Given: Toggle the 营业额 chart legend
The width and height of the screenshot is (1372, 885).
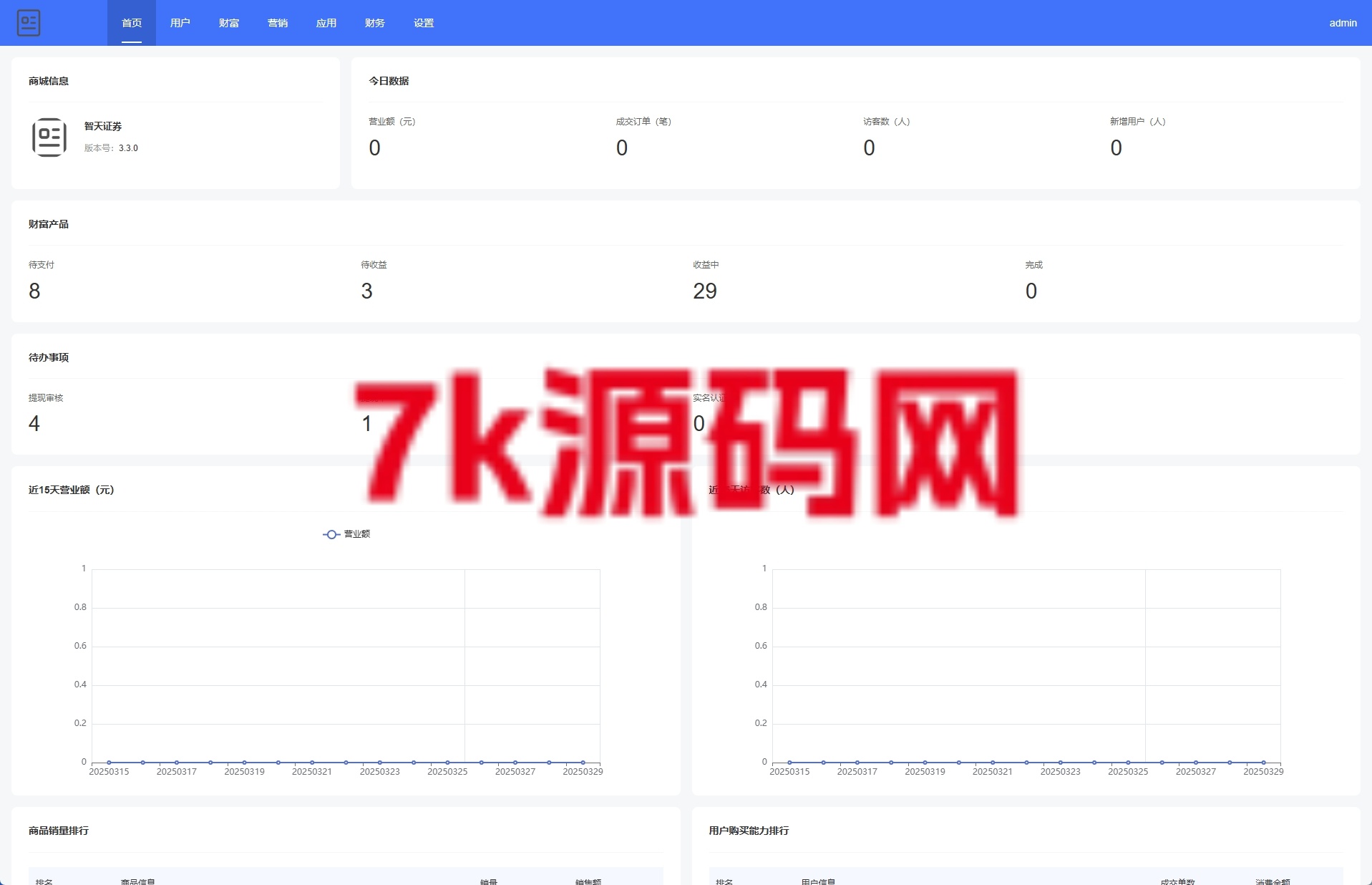Looking at the screenshot, I should pos(346,534).
